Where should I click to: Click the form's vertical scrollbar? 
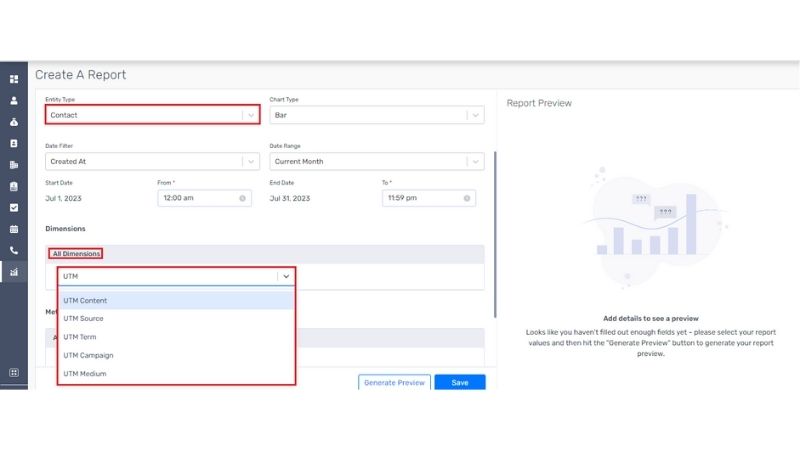pyautogui.click(x=495, y=234)
